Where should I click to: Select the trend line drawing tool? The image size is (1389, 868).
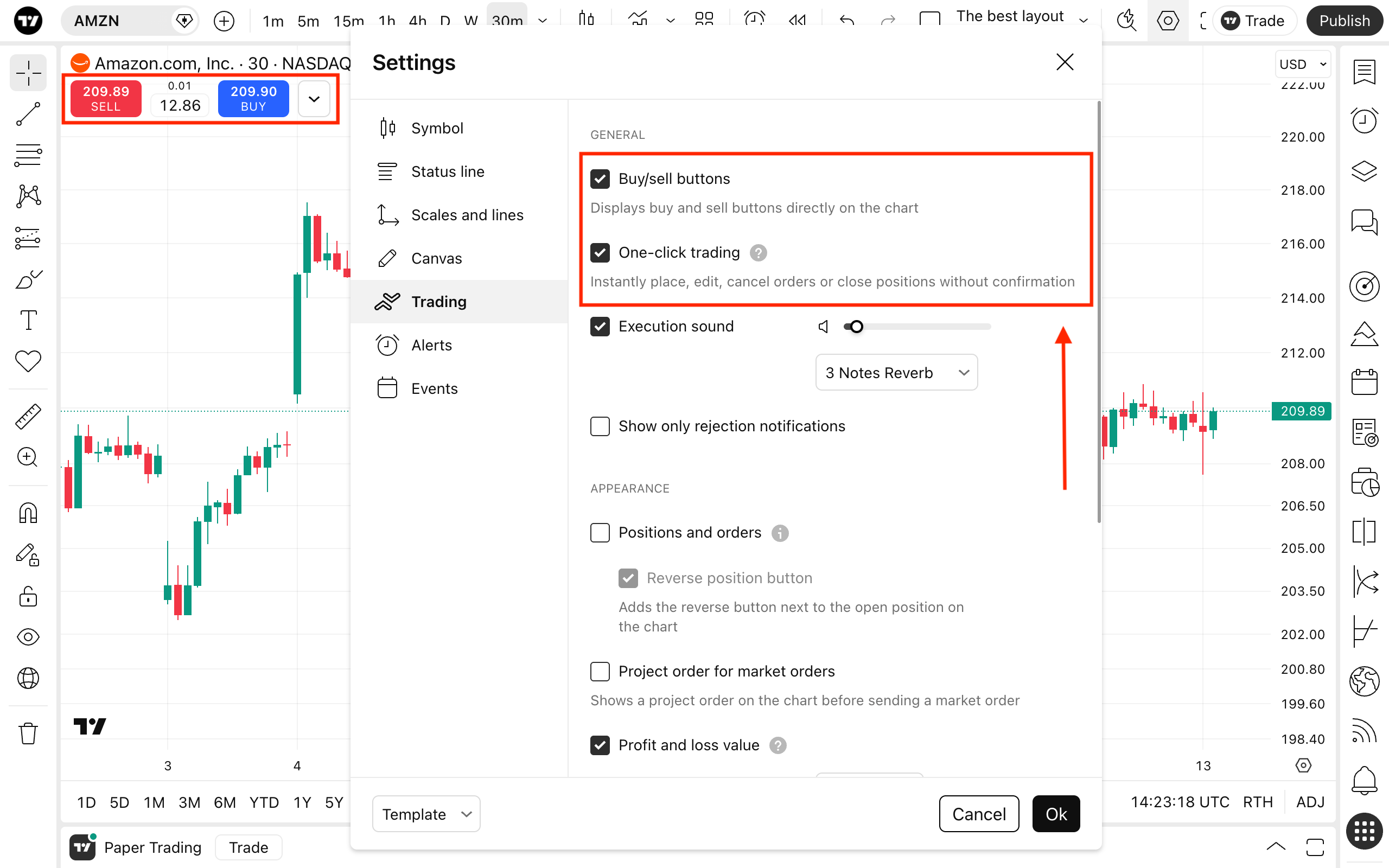(28, 114)
